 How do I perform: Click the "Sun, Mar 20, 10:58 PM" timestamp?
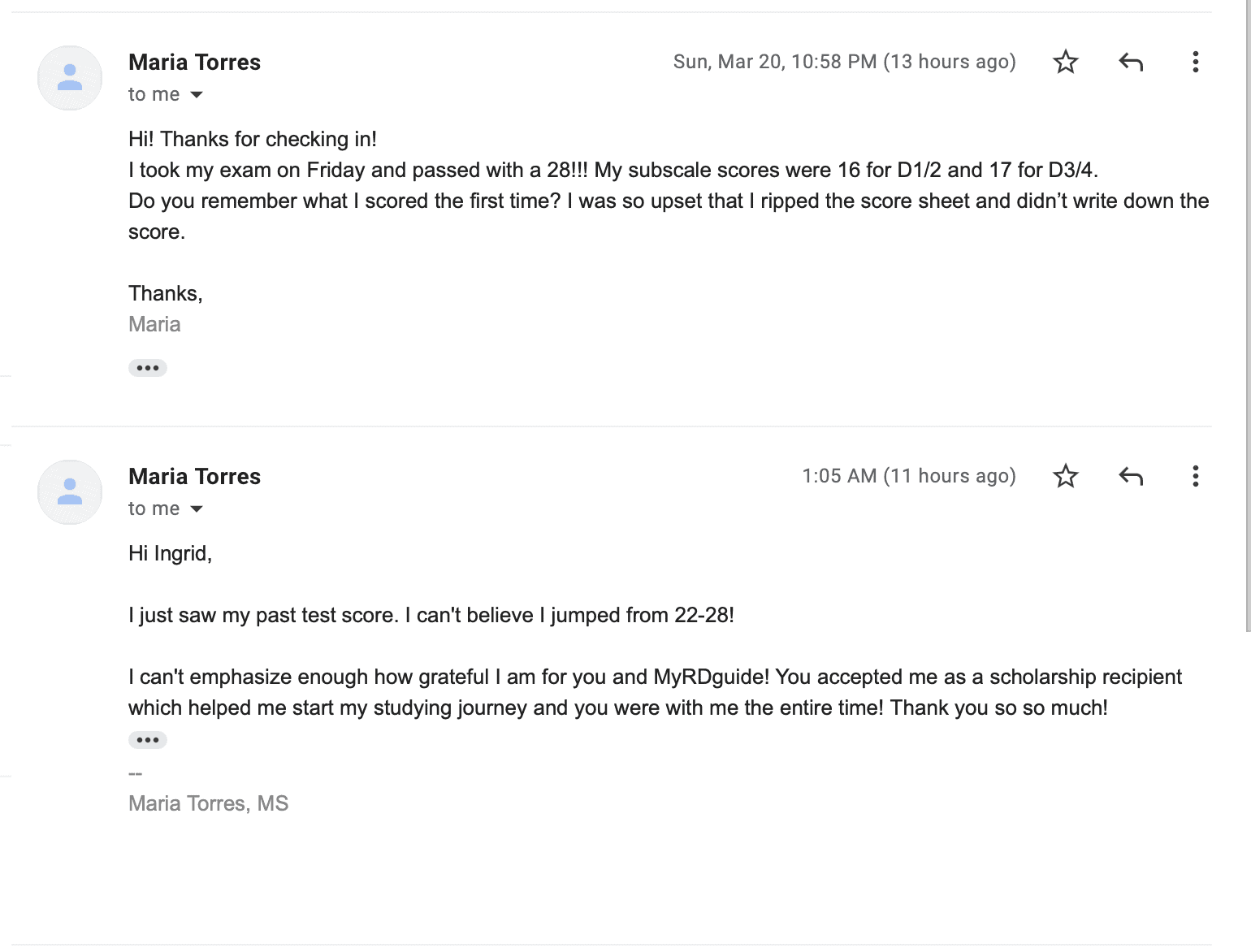[x=844, y=62]
